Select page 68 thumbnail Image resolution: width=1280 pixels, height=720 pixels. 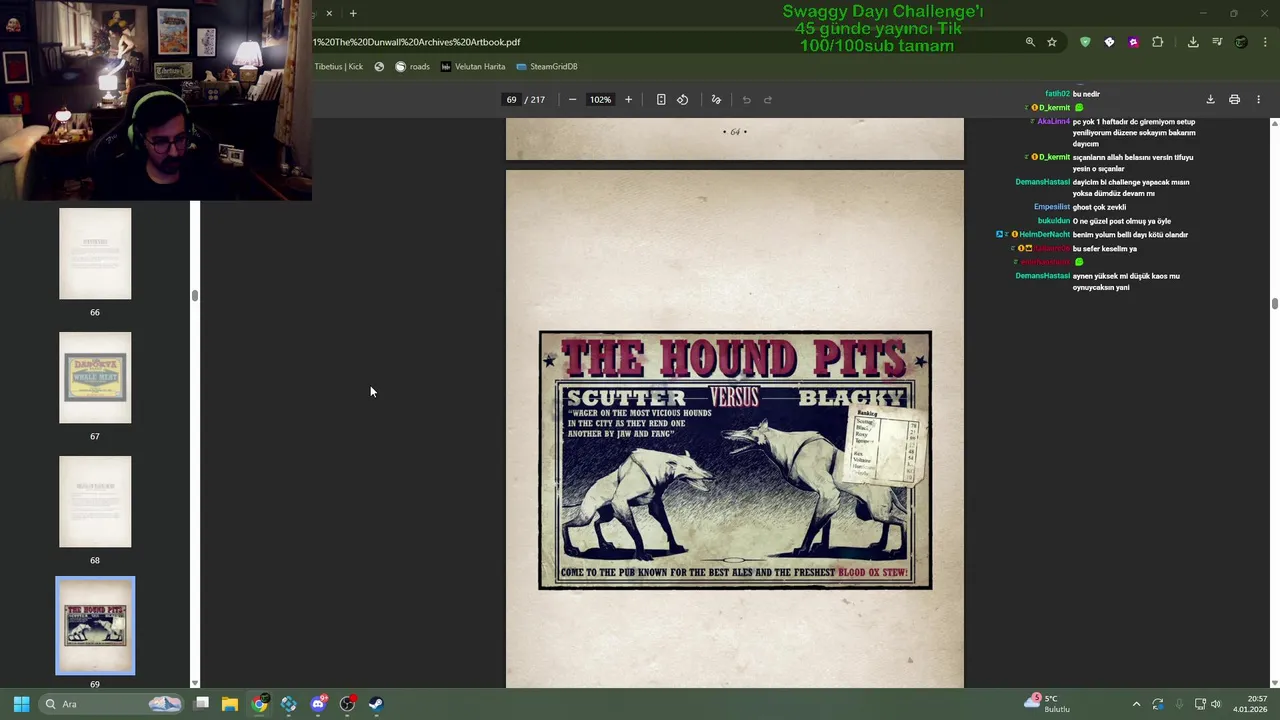(x=95, y=502)
